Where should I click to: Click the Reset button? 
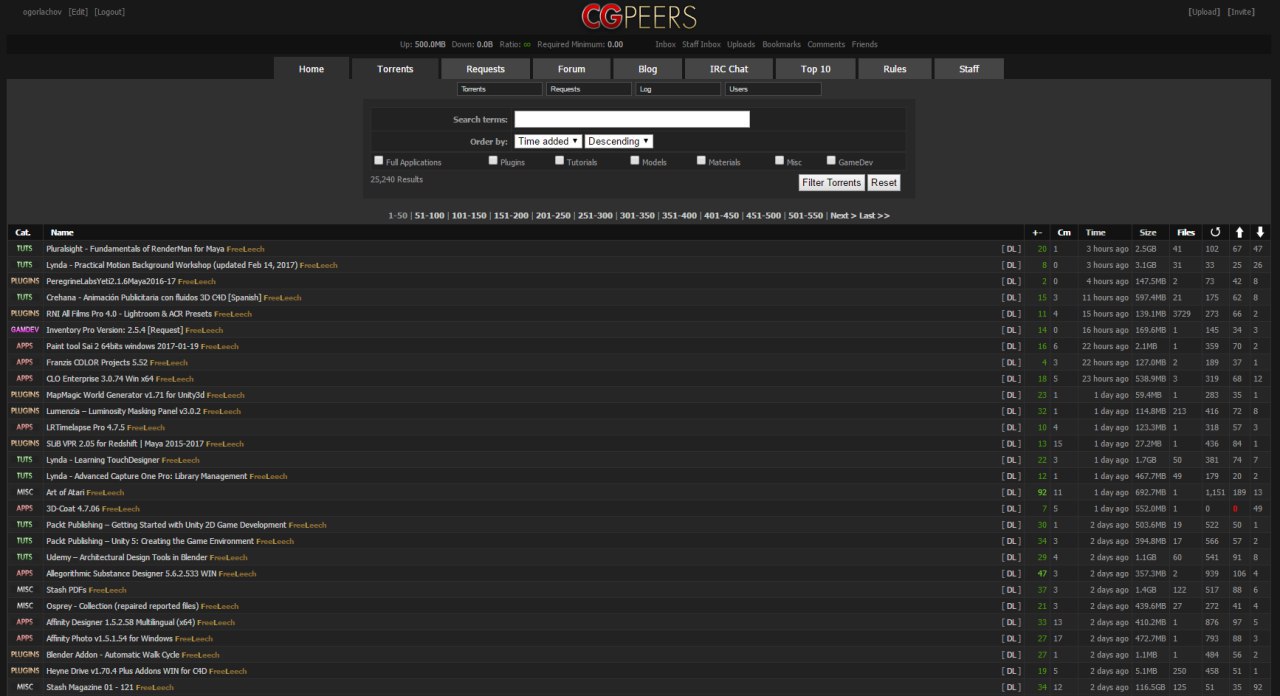pyautogui.click(x=883, y=183)
